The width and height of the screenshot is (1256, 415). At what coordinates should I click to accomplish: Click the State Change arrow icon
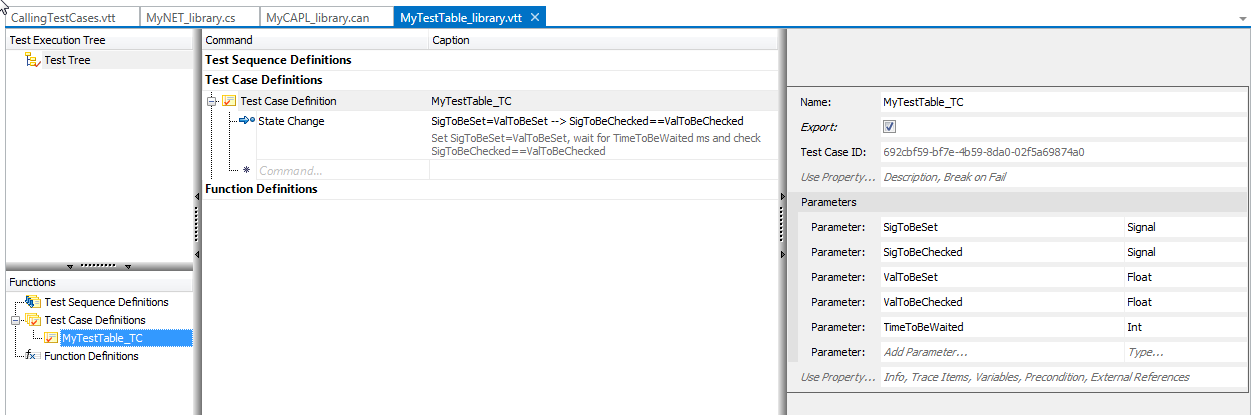coord(247,121)
